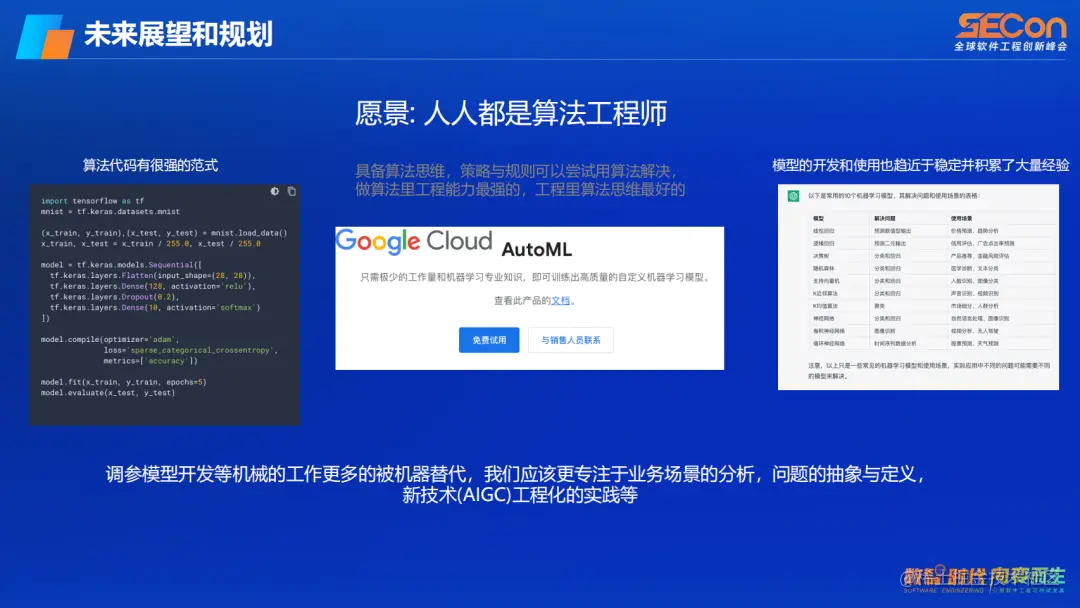Click the Google Cloud logo
Viewport: 1080px width, 608px height.
pyautogui.click(x=414, y=241)
